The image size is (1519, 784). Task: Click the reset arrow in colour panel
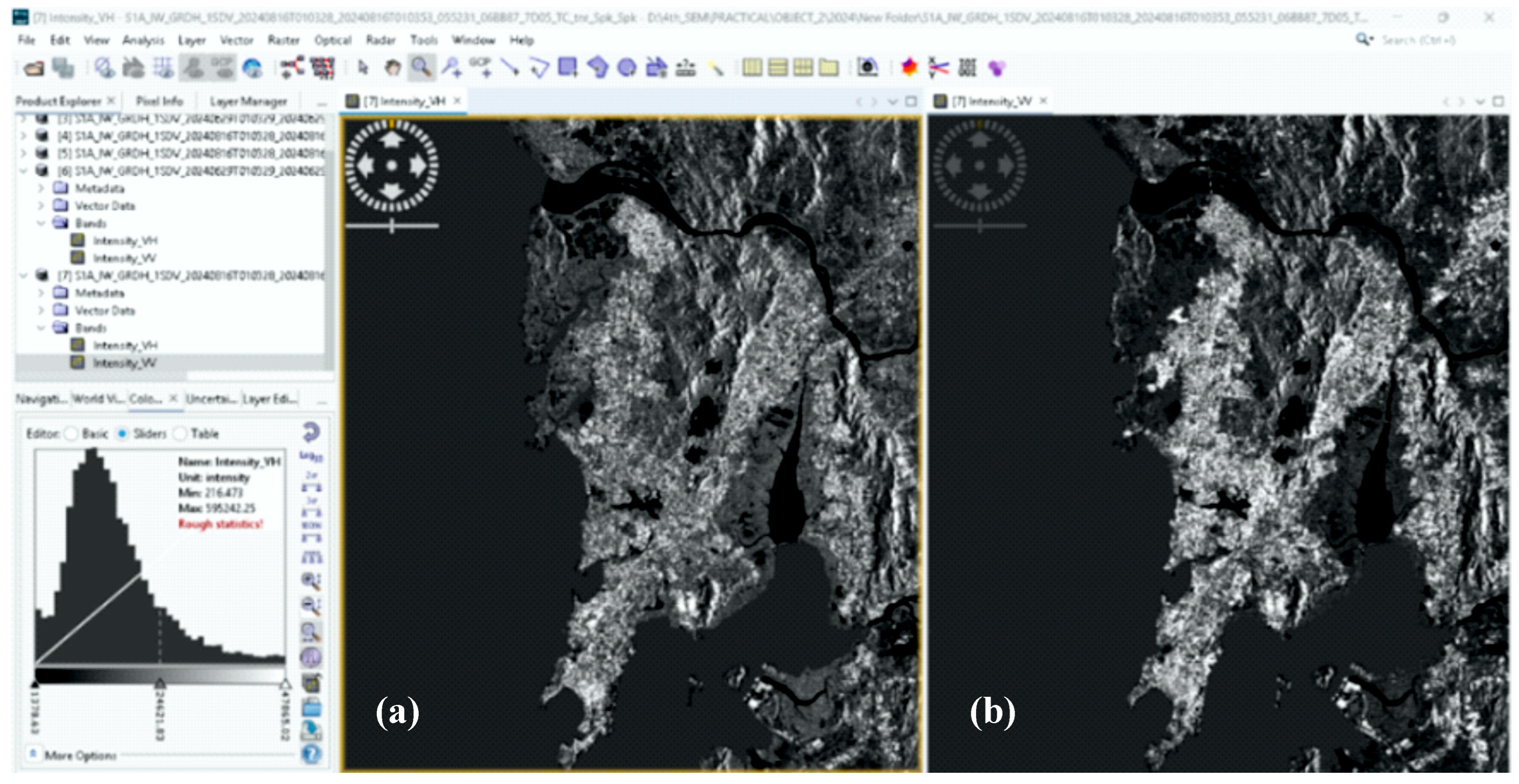[311, 431]
